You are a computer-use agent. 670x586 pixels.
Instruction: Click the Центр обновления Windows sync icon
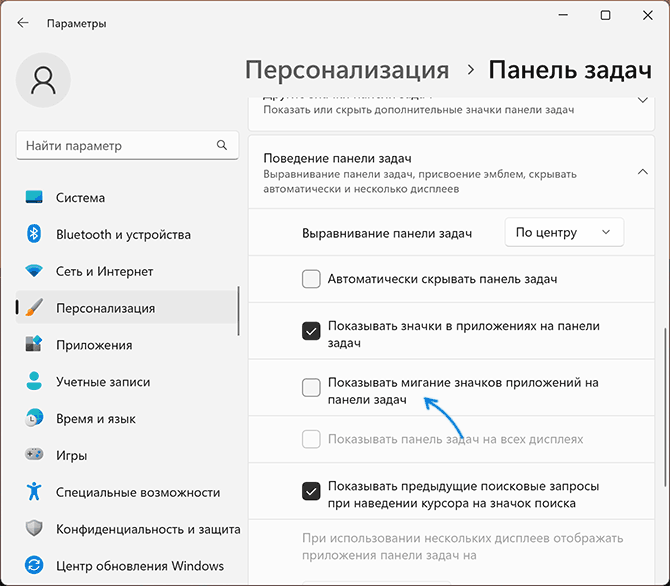[34, 565]
